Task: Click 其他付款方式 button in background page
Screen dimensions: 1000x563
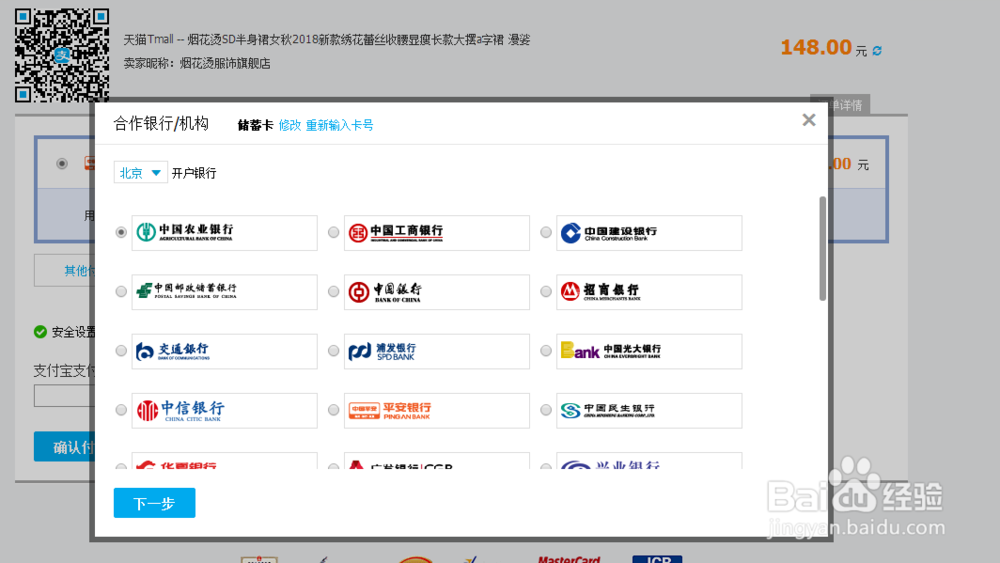Action: (65, 271)
